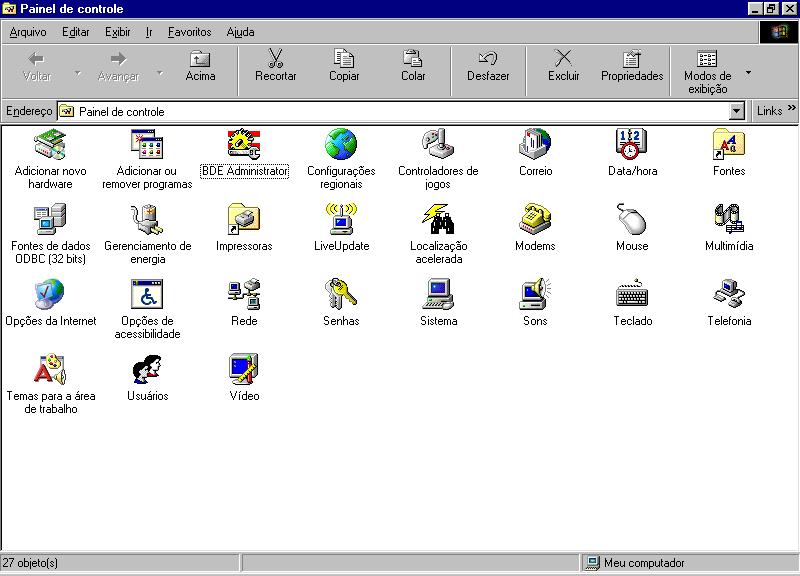
Task: Click the Avançar forward toolbar button
Action: tap(118, 67)
